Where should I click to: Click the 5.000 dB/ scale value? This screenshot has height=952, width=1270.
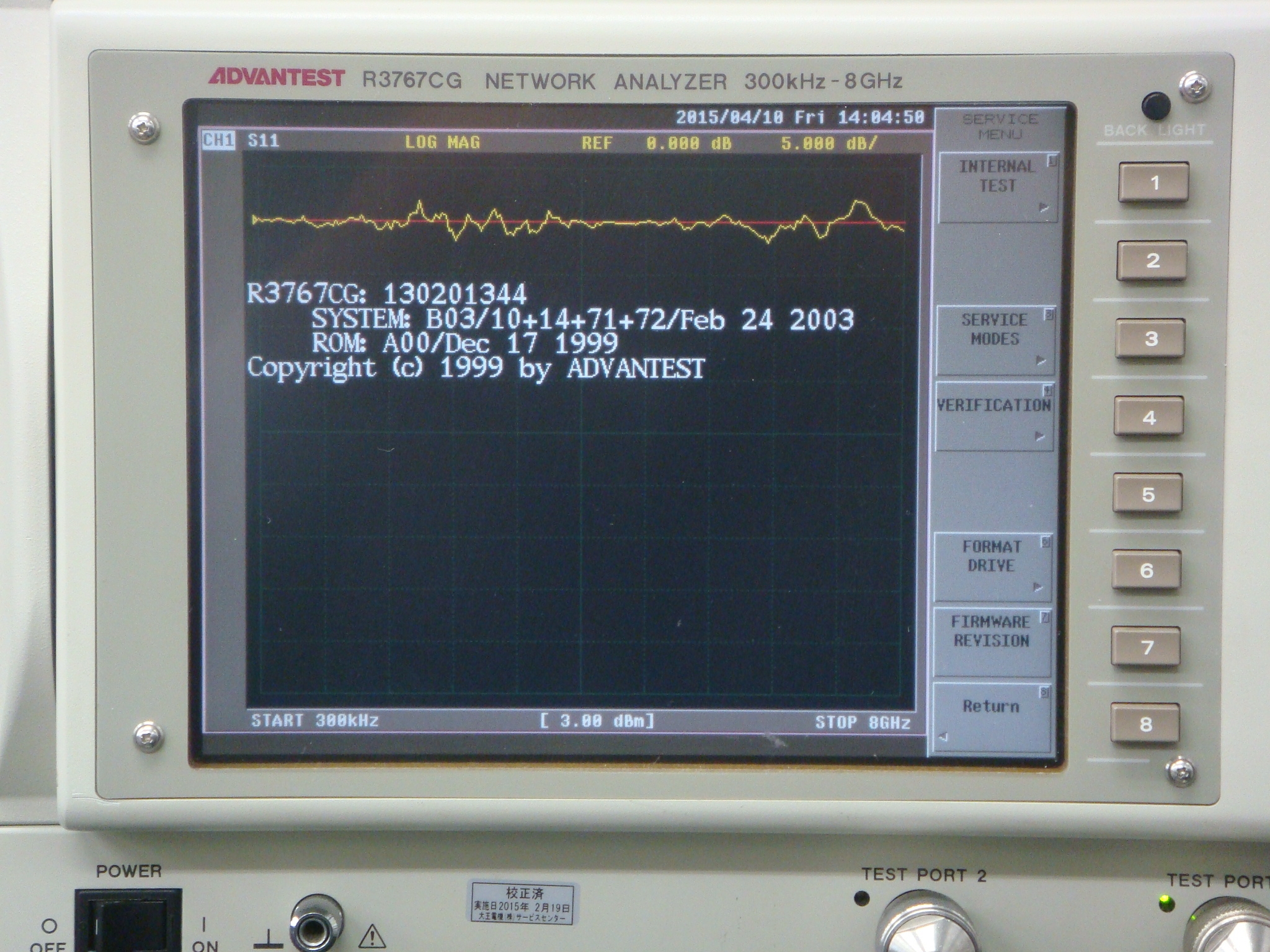coord(829,144)
